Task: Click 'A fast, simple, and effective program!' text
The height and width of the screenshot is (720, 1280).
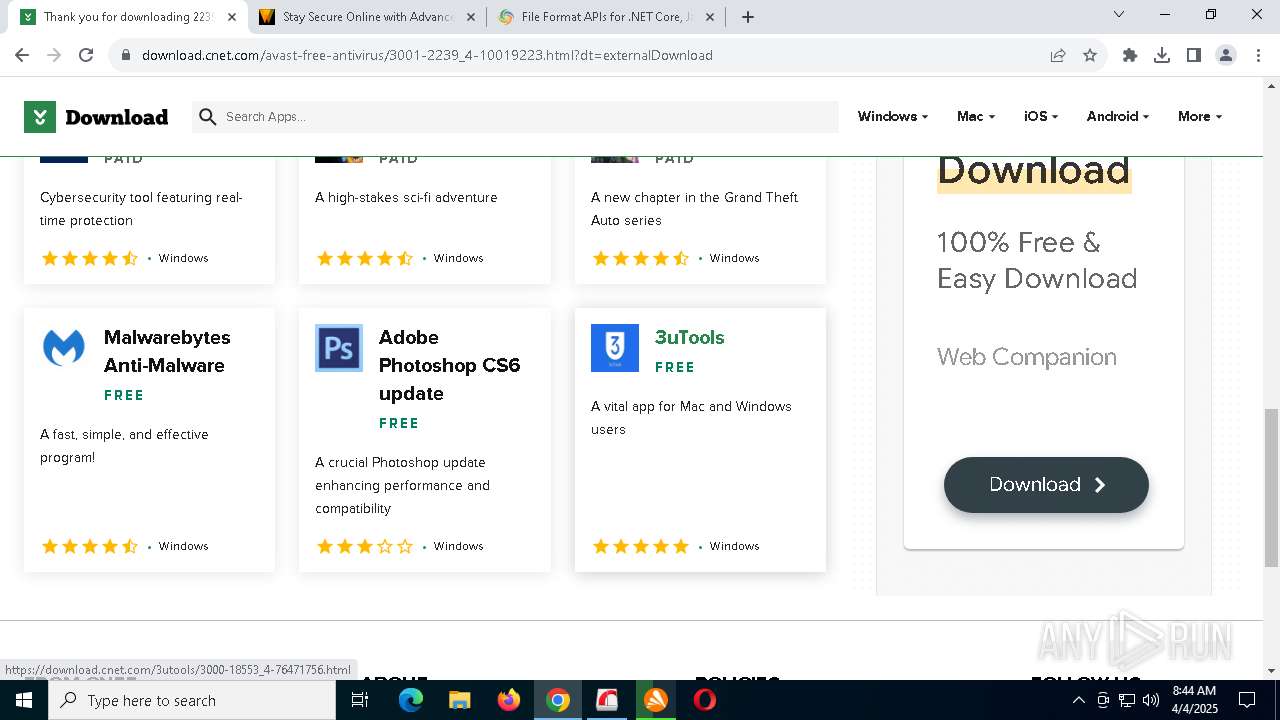Action: tap(124, 446)
